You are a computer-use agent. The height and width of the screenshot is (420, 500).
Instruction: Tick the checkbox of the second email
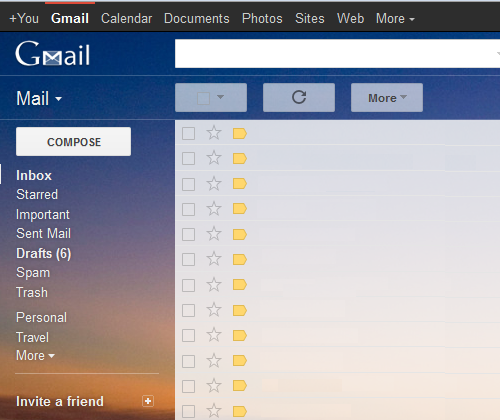(188, 159)
